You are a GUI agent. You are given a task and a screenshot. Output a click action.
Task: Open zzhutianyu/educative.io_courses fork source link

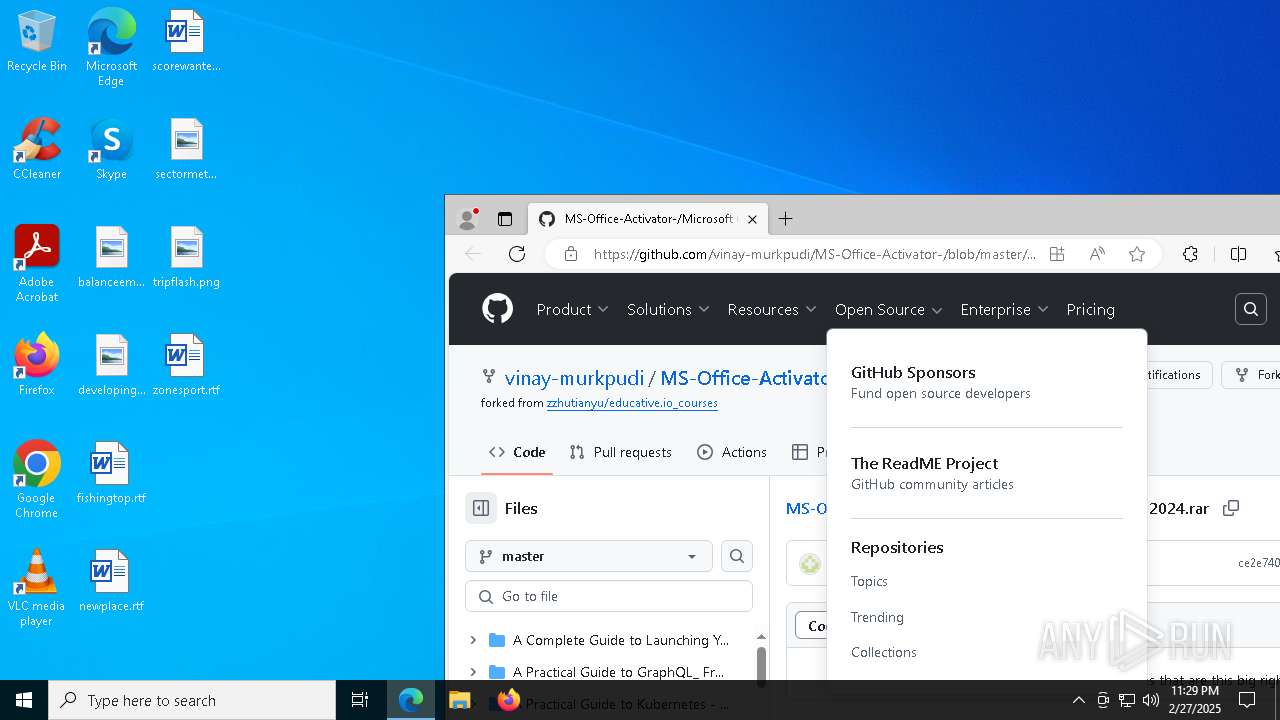[632, 403]
